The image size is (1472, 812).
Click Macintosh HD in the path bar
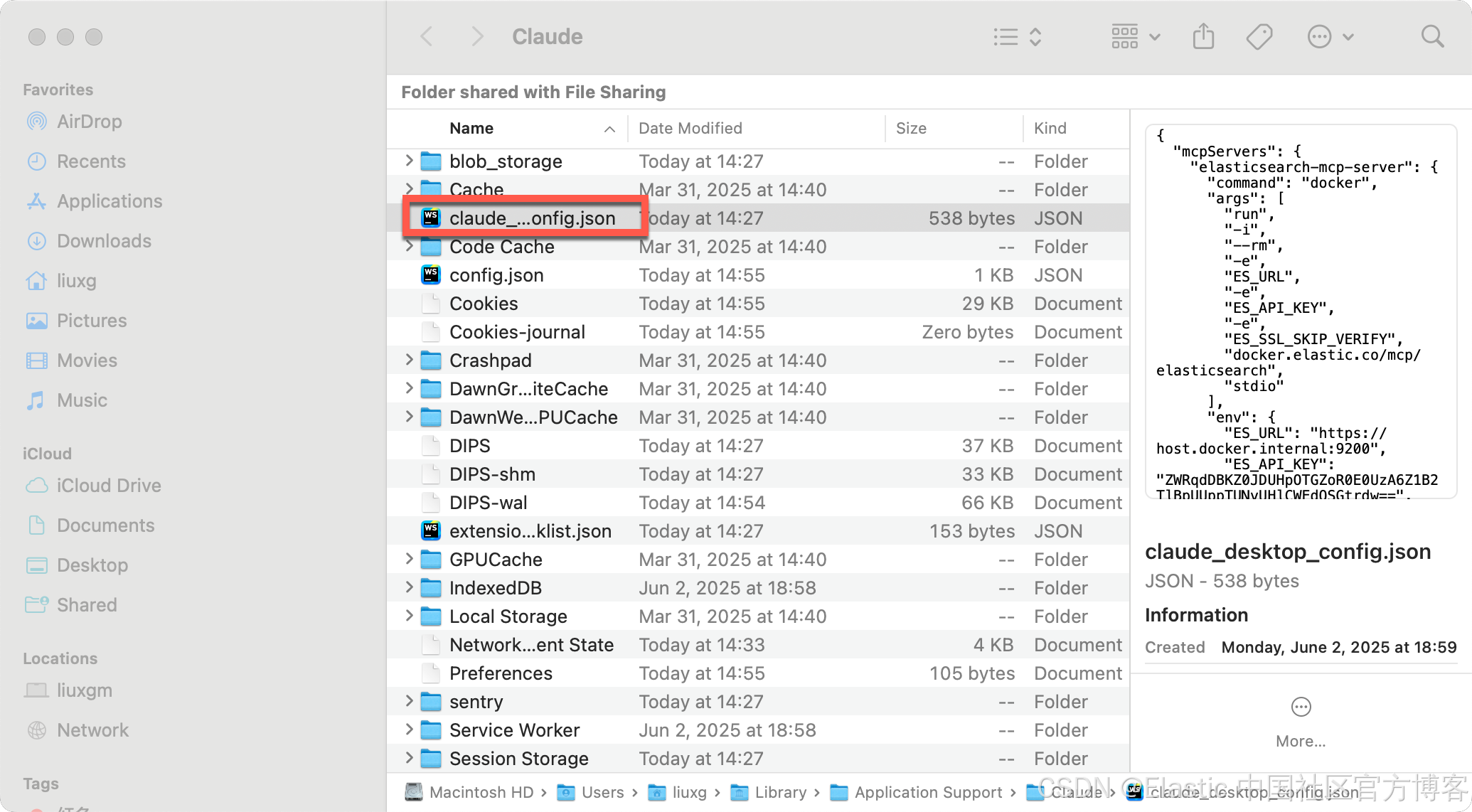point(469,792)
